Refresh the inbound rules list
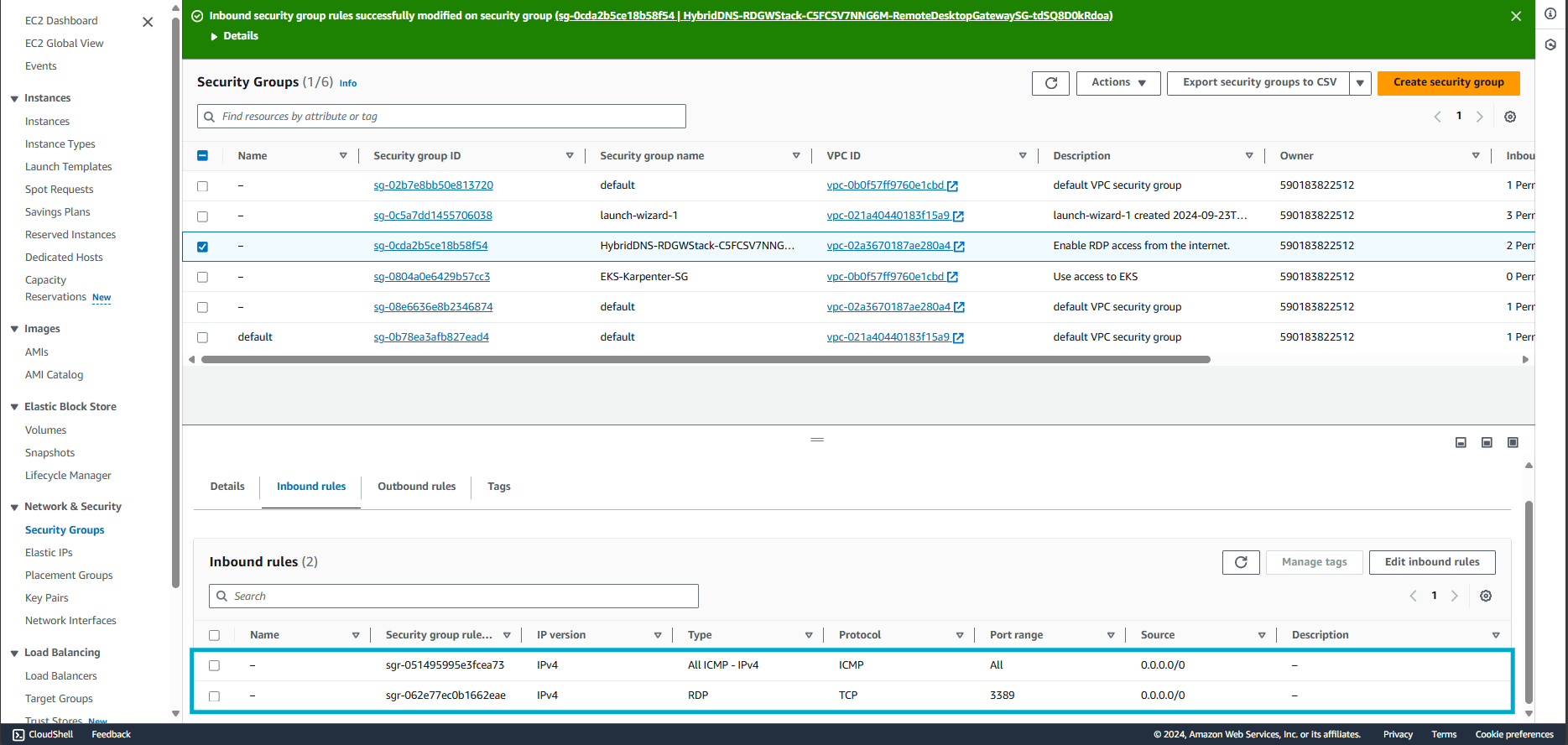Screen dimensions: 1568x745 pos(1241,562)
